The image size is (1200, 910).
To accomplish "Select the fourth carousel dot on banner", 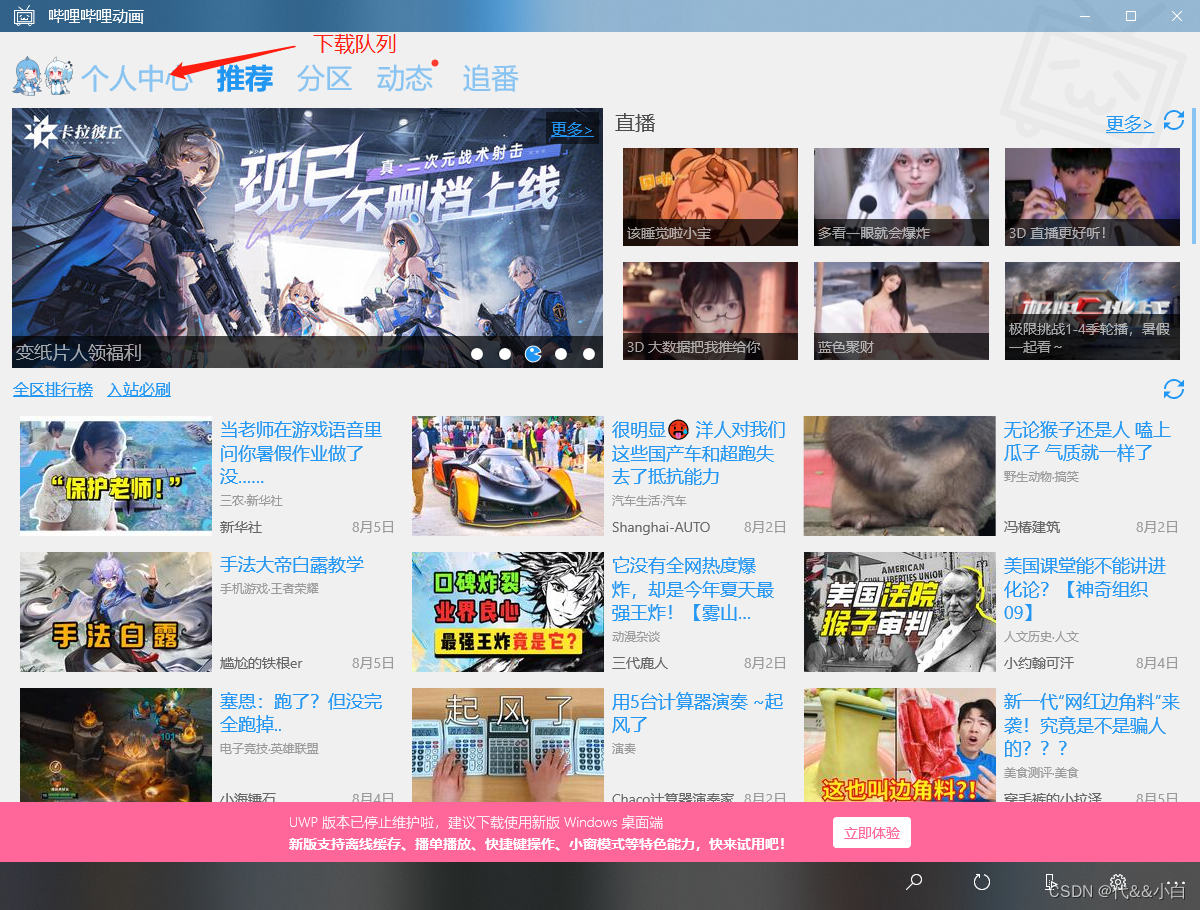I will [561, 353].
